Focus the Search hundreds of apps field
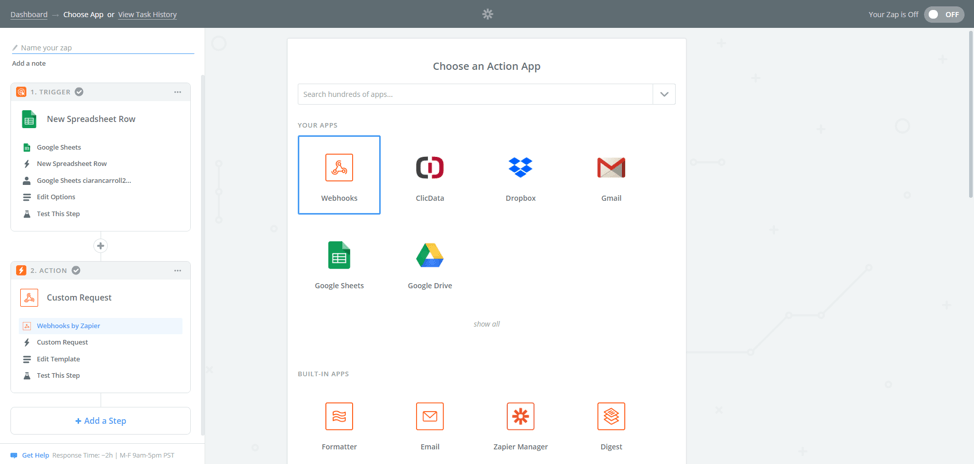974x464 pixels. pyautogui.click(x=475, y=94)
